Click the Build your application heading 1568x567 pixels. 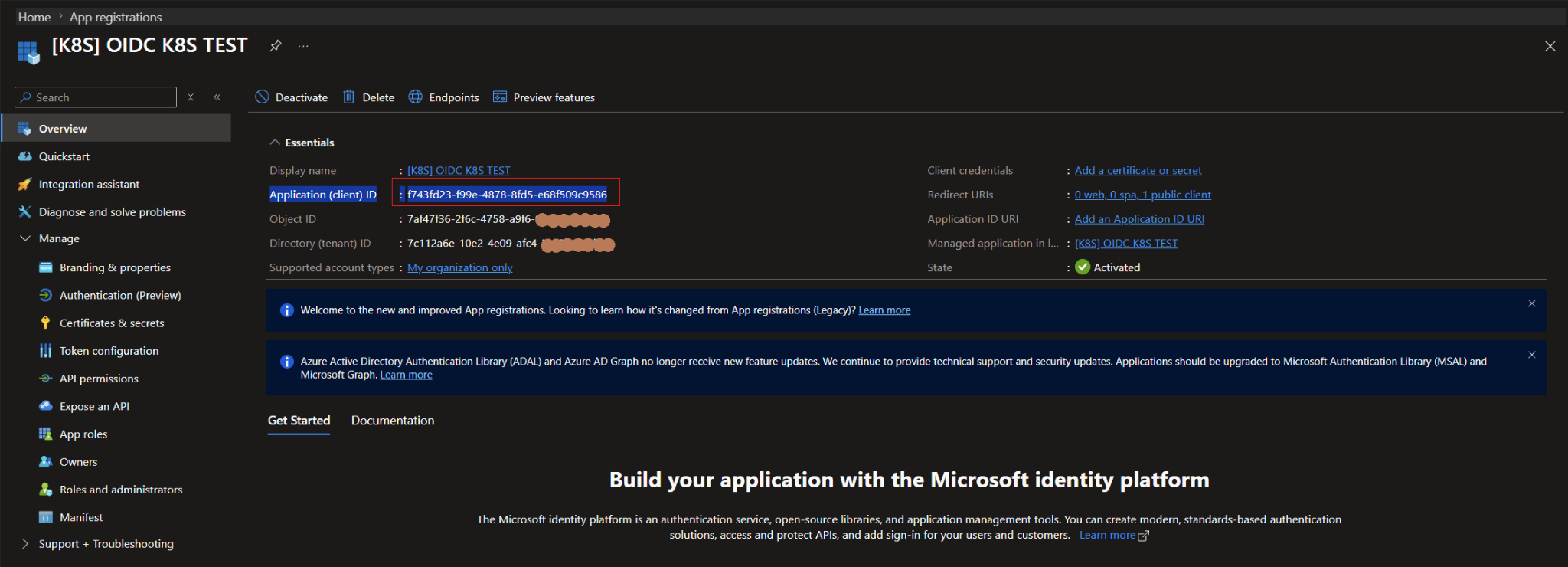click(x=910, y=480)
